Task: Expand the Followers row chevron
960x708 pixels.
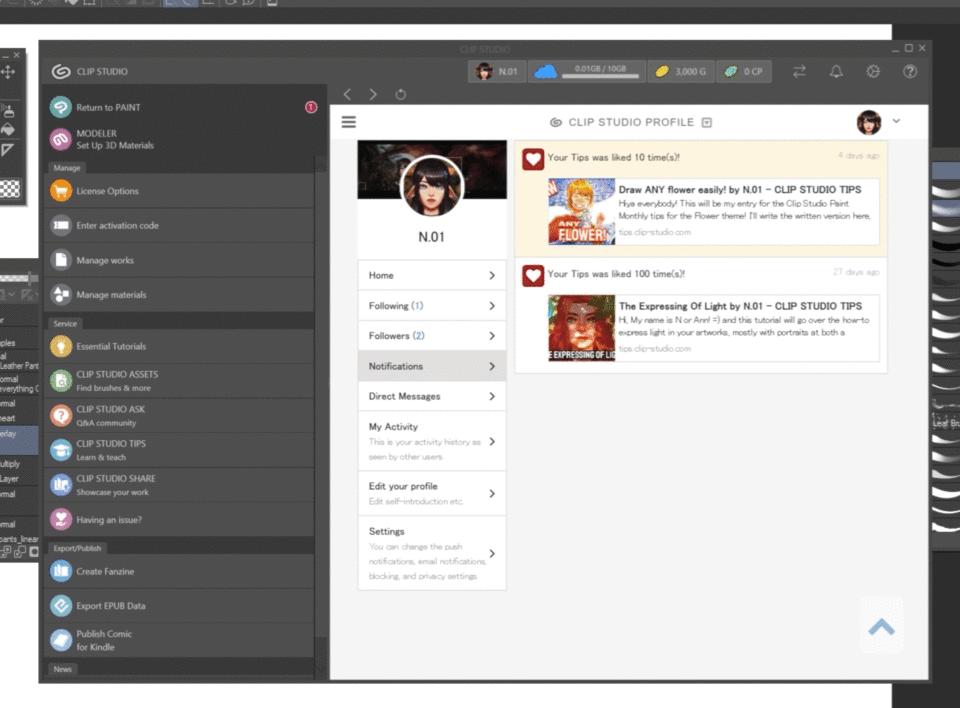Action: click(492, 336)
